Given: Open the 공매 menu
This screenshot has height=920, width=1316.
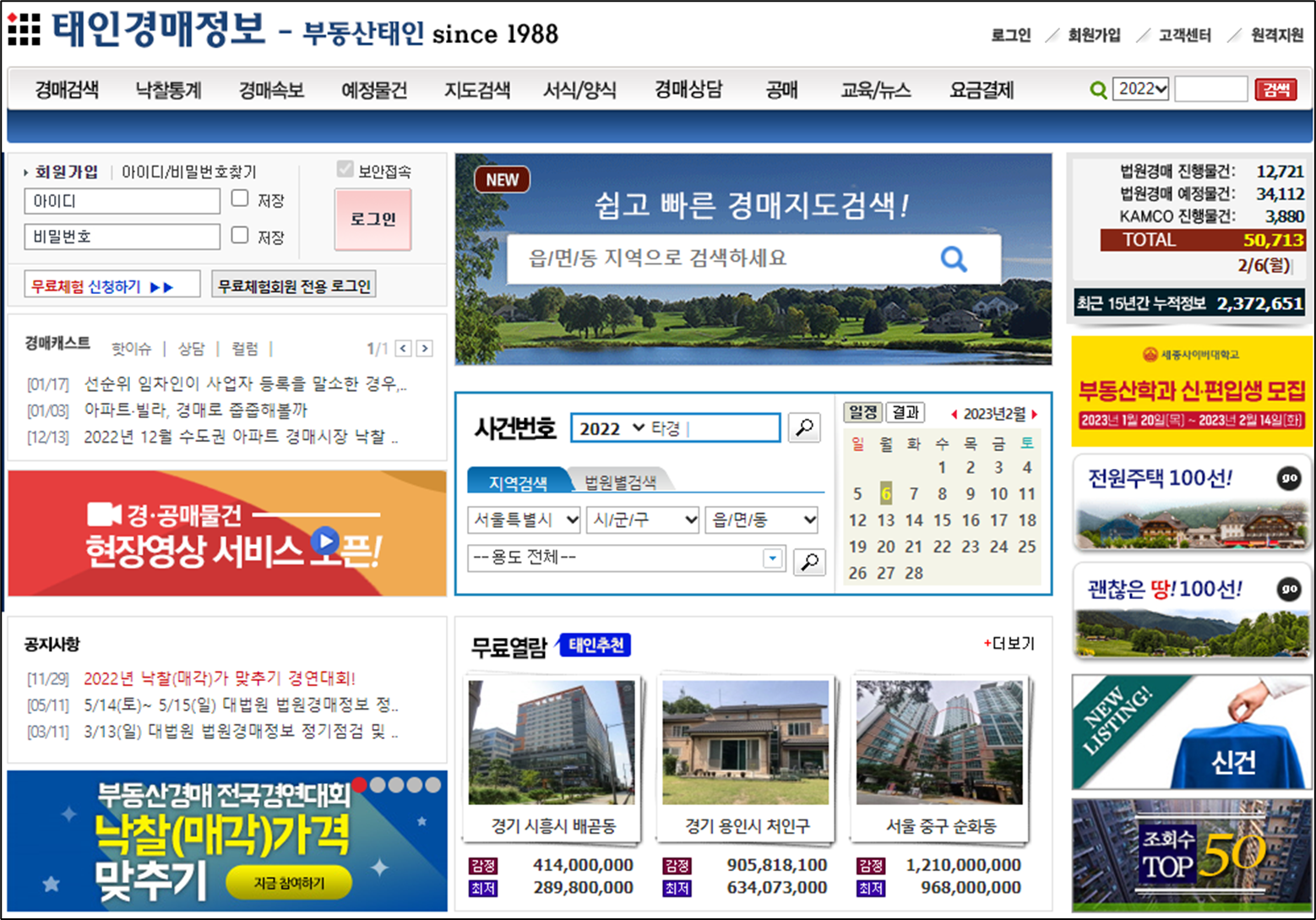Looking at the screenshot, I should [781, 90].
